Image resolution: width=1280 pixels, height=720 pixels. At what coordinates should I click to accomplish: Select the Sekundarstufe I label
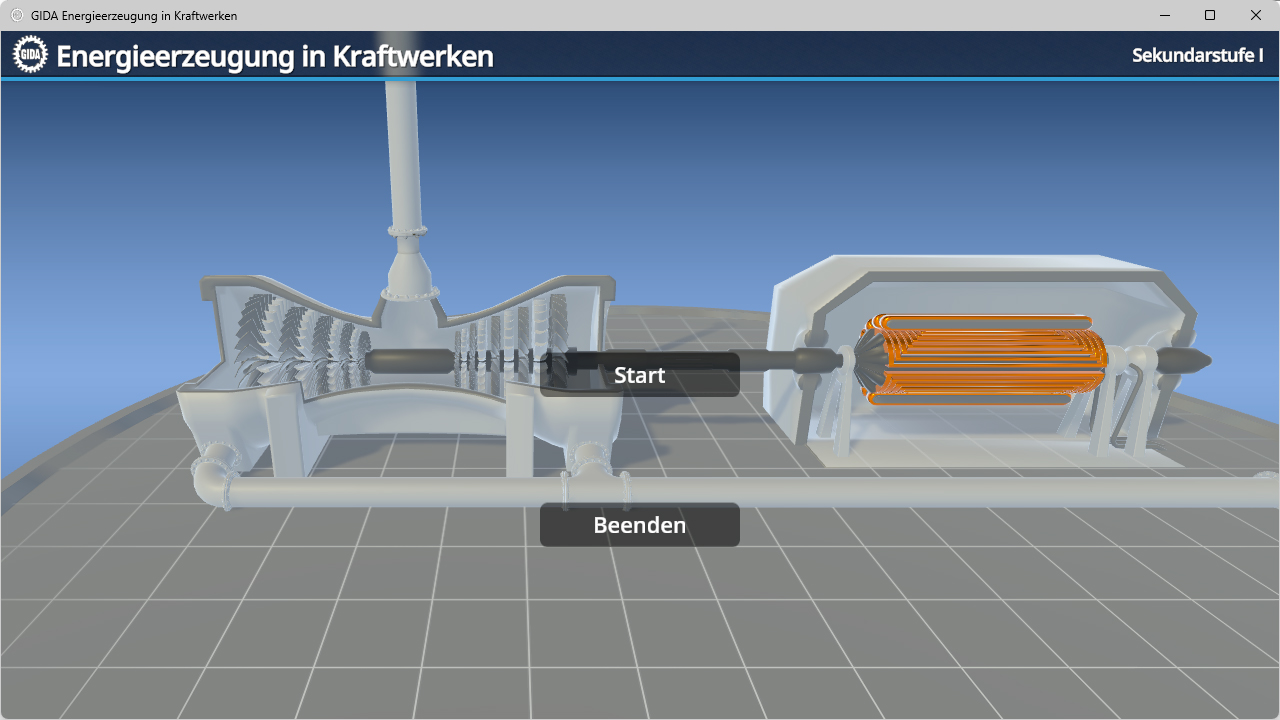pyautogui.click(x=1197, y=56)
